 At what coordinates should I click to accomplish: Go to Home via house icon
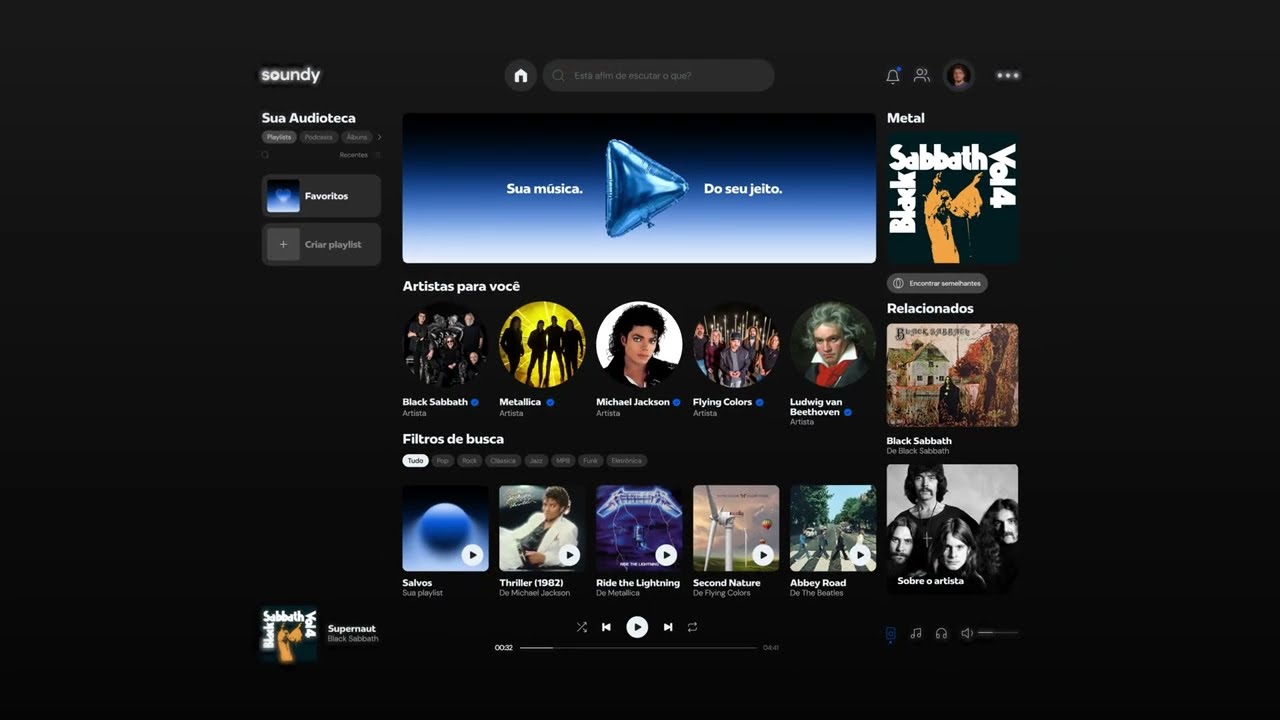pyautogui.click(x=520, y=75)
